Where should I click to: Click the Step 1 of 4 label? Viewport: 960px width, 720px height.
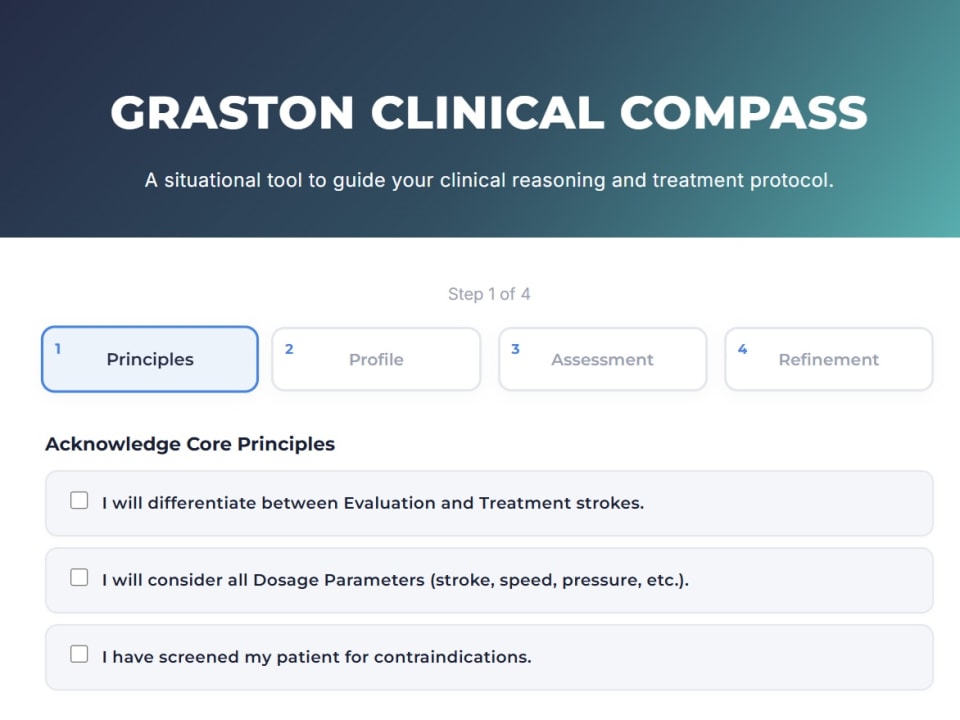[x=489, y=294]
